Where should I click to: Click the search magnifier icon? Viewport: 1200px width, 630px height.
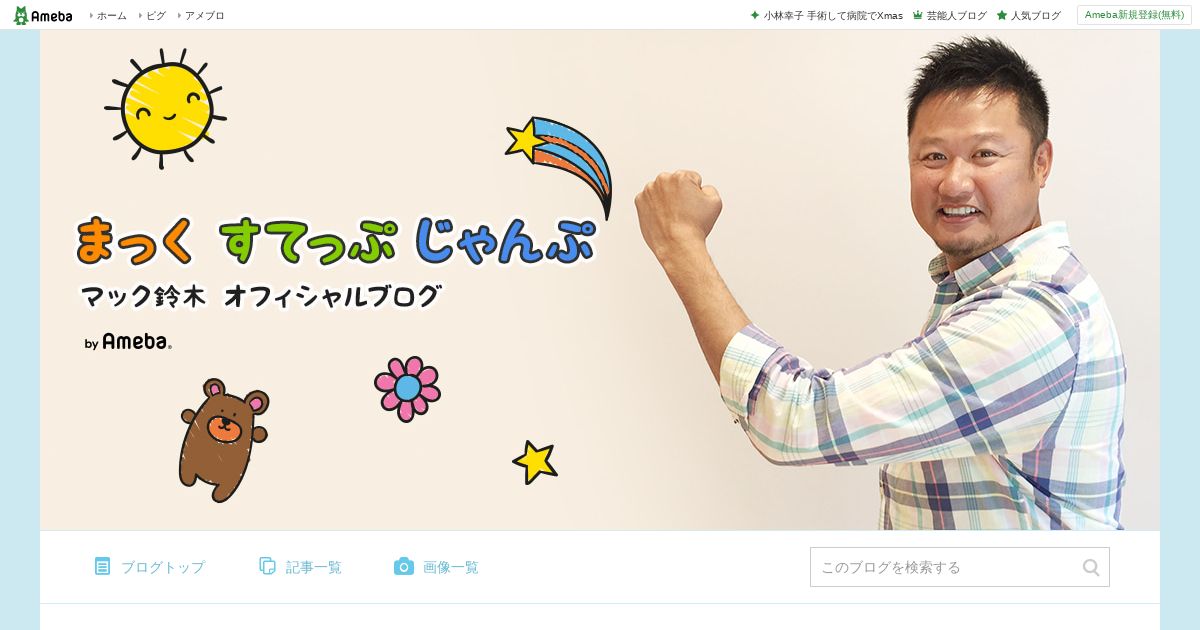click(1091, 567)
